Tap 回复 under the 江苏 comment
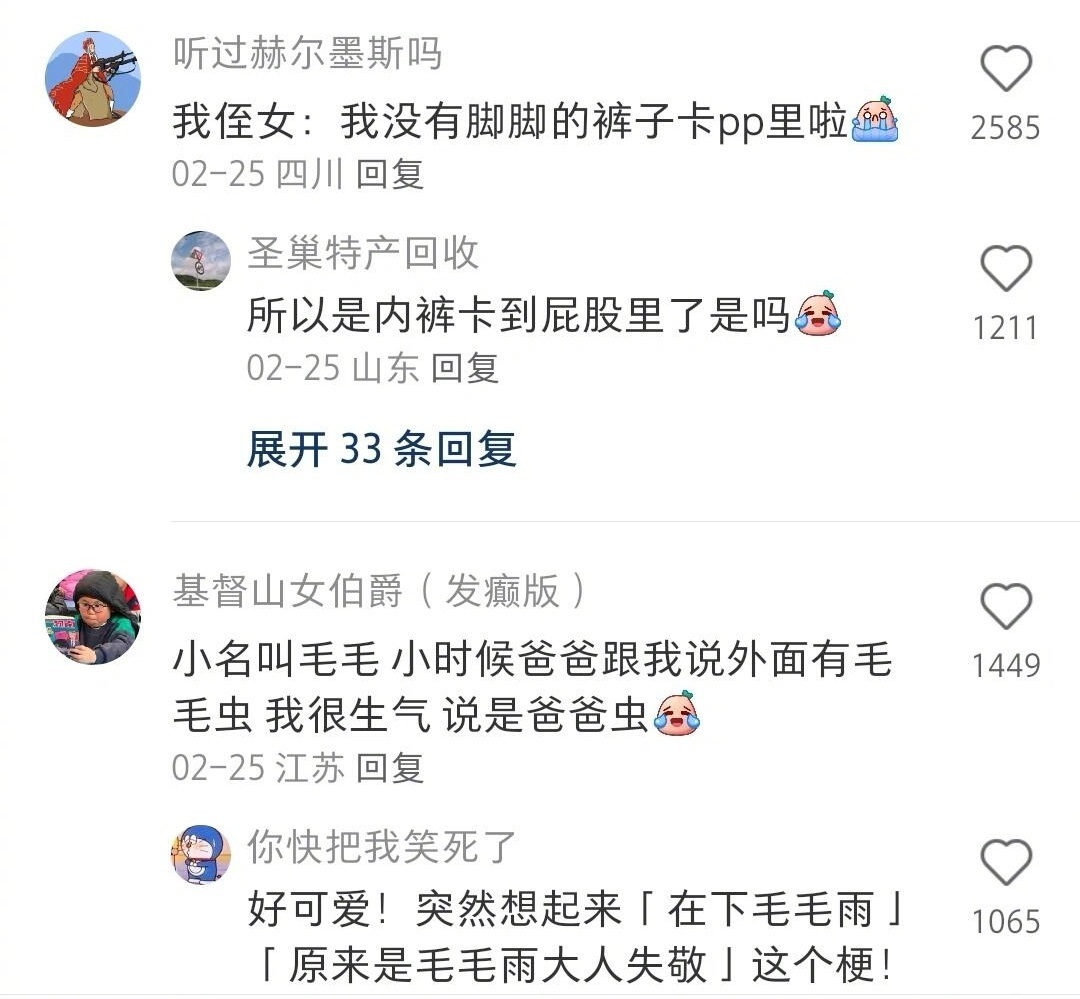1080x999 pixels. (x=390, y=768)
